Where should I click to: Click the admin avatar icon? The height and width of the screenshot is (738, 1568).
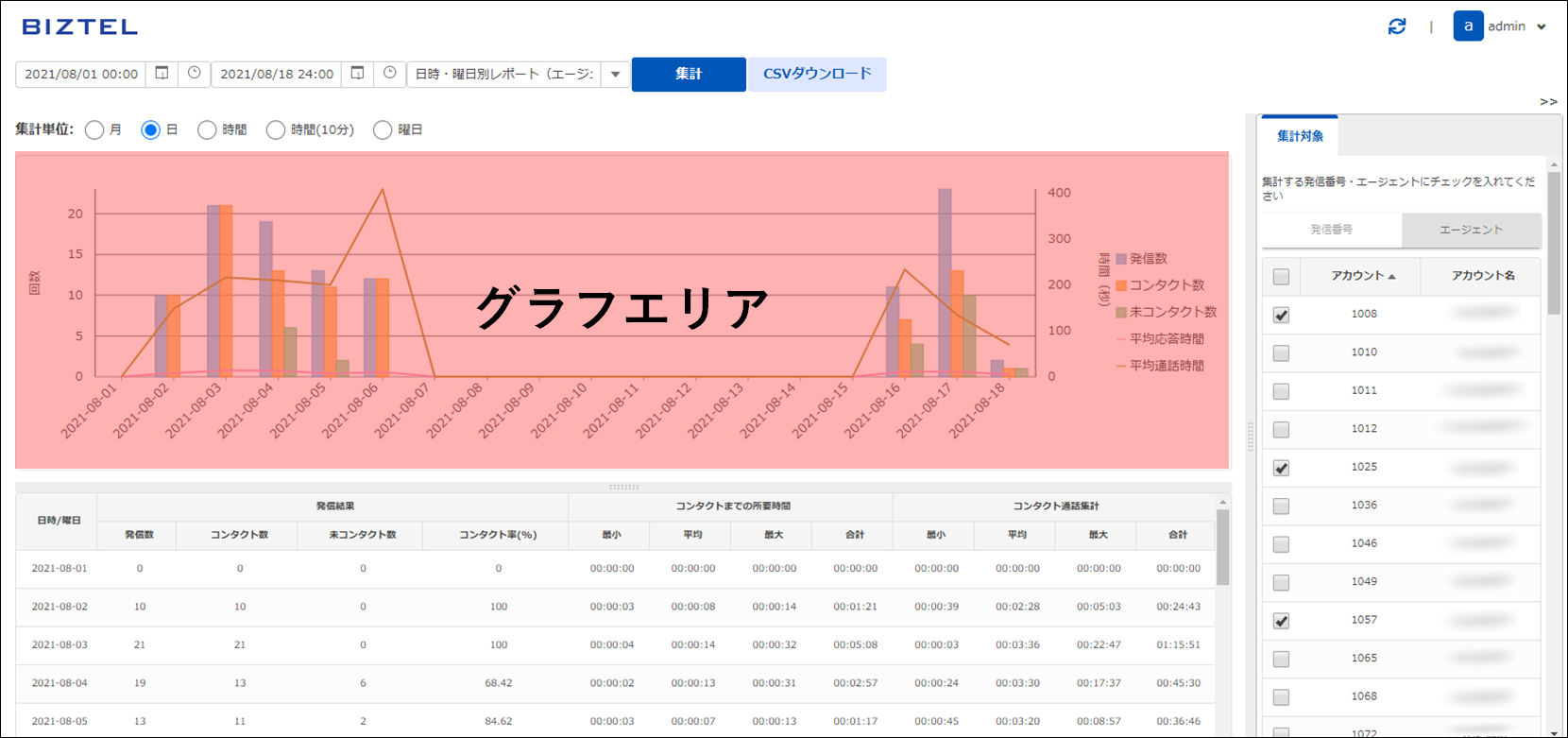(1468, 26)
